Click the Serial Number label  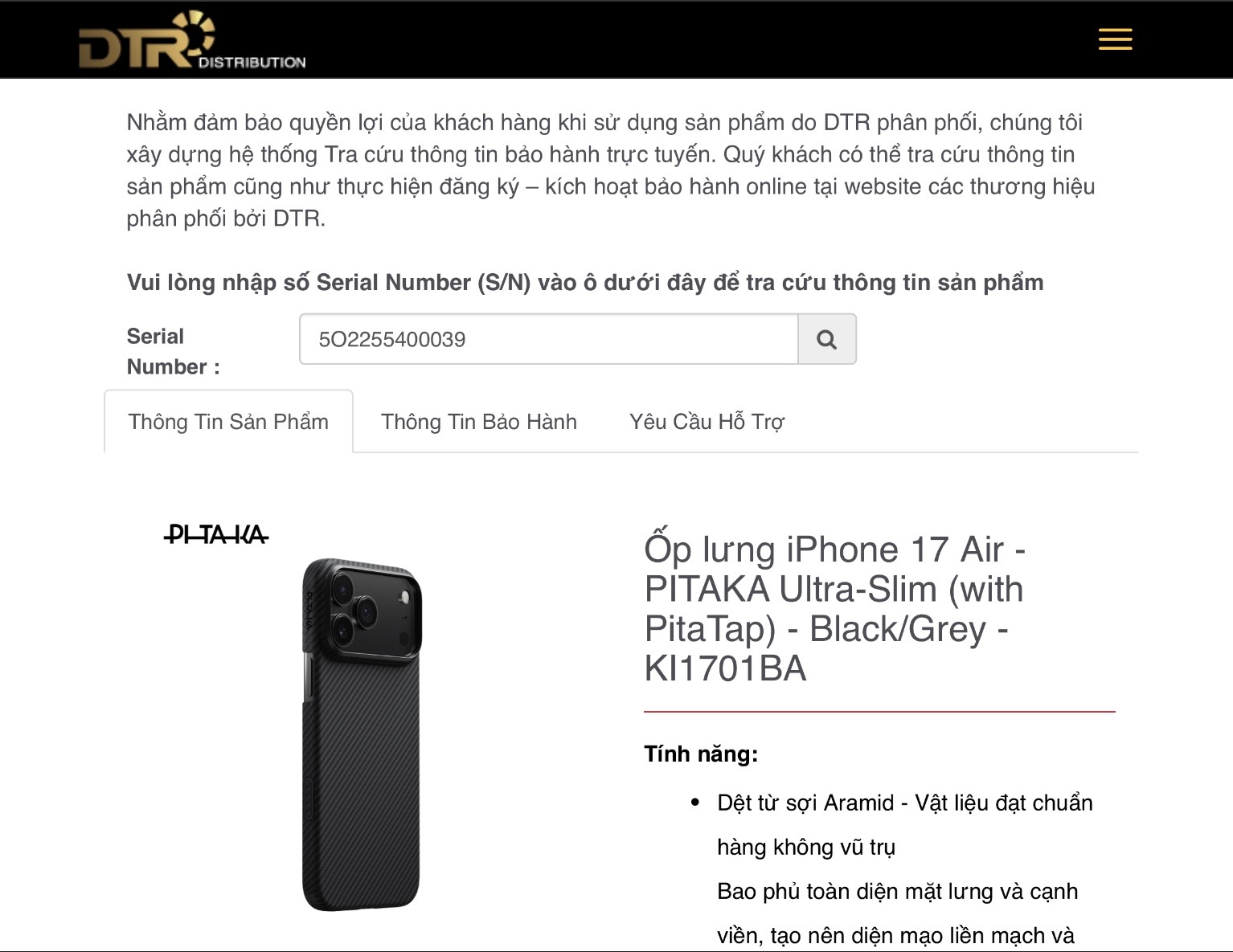tap(174, 351)
